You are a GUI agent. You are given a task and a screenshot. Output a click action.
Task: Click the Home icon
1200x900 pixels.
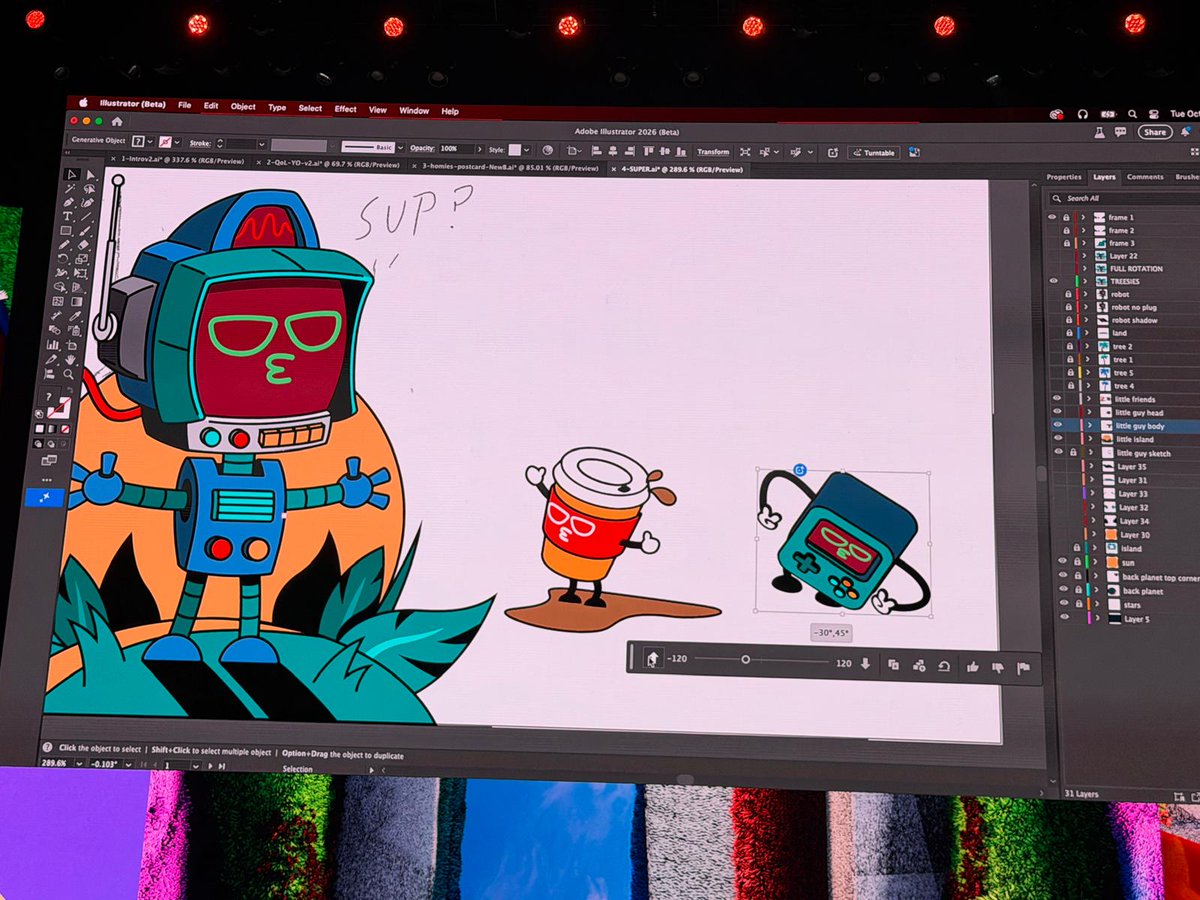coord(116,122)
